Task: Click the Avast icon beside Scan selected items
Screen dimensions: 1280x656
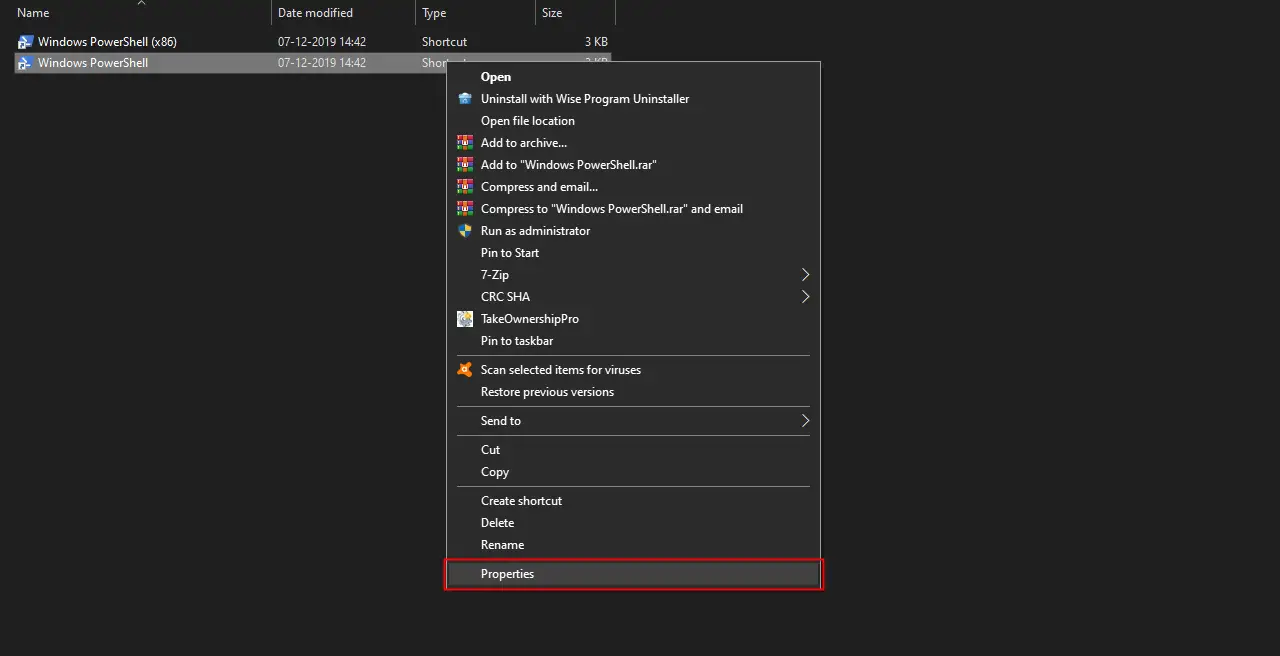Action: pos(465,370)
